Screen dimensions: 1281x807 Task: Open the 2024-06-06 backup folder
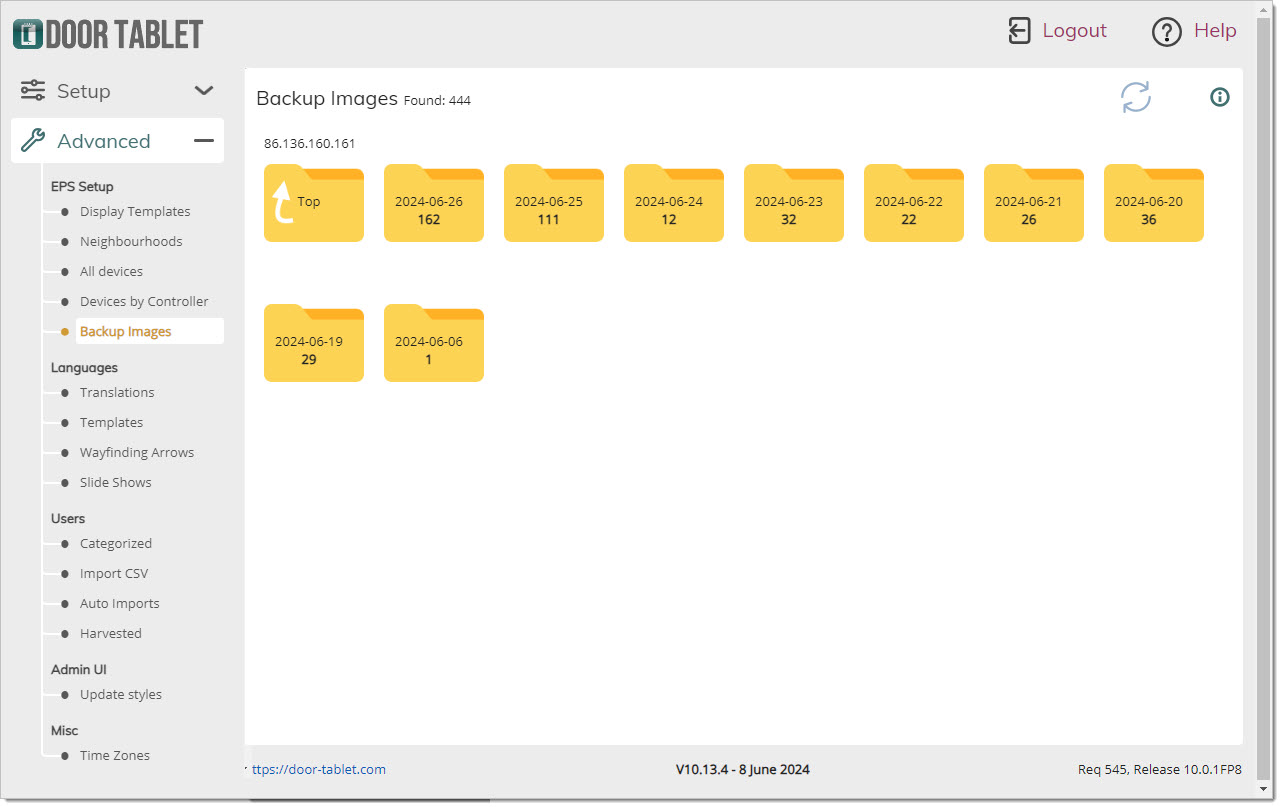pyautogui.click(x=433, y=345)
